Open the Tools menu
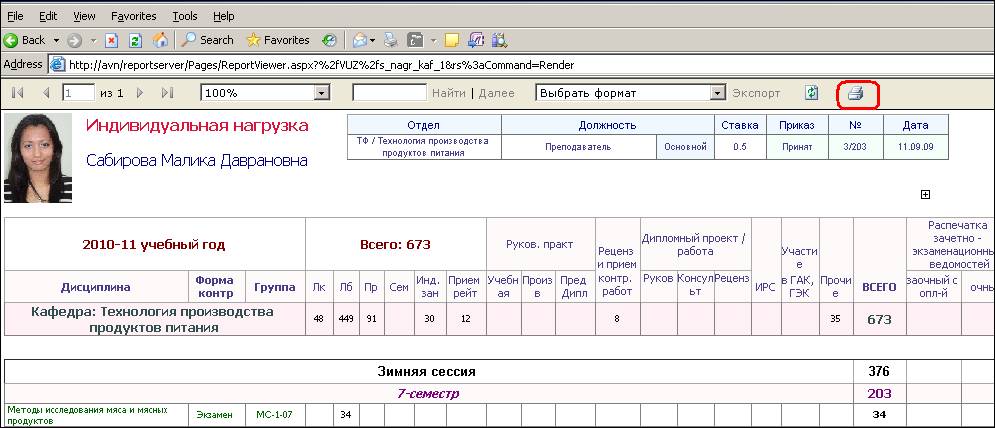Screen dimensions: 995x428 (185, 16)
